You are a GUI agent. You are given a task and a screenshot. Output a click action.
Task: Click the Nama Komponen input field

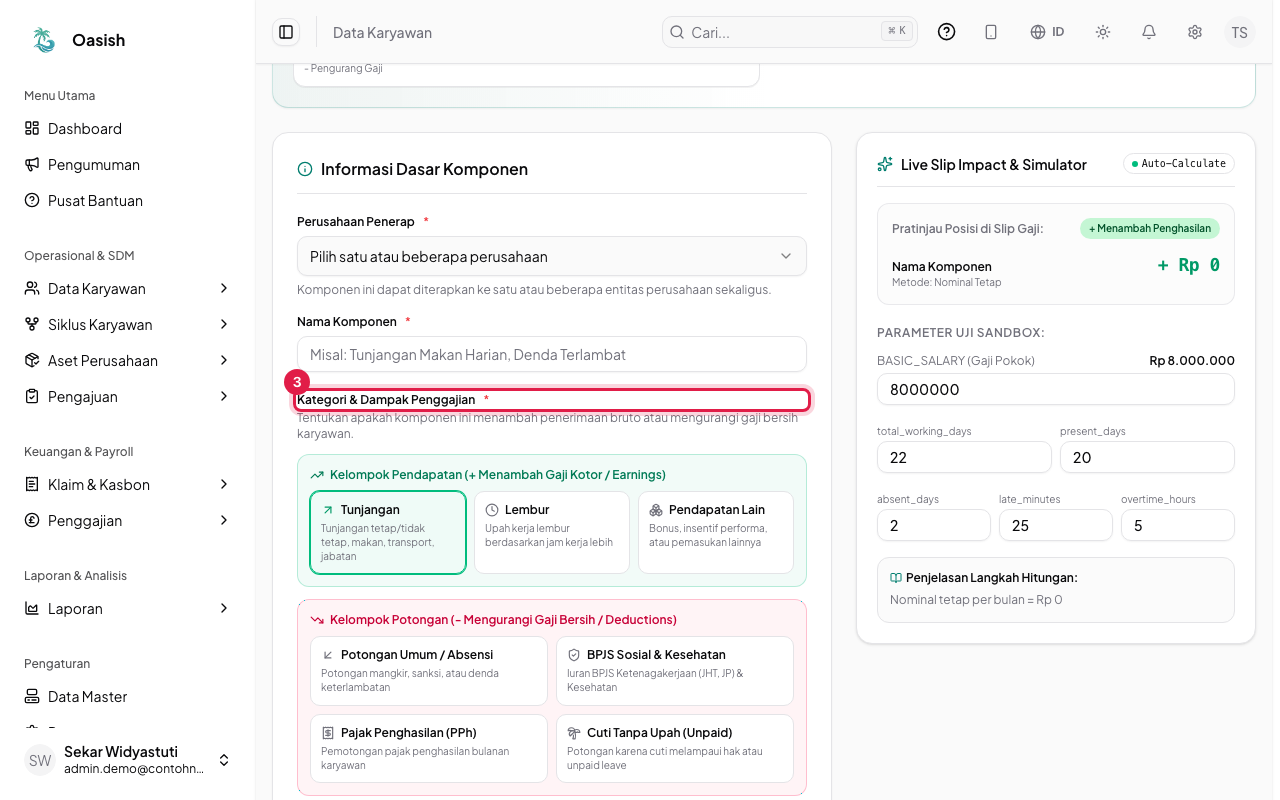click(x=552, y=354)
